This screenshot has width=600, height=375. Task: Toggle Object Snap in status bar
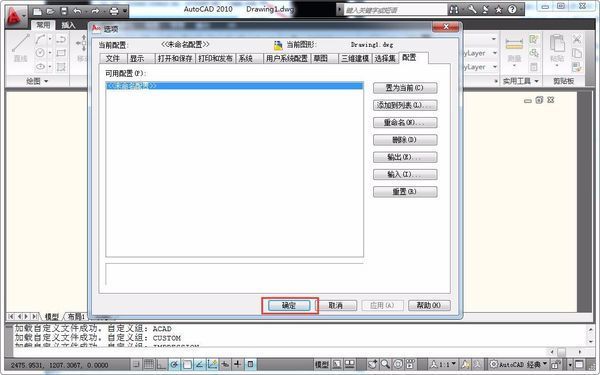[x=187, y=364]
